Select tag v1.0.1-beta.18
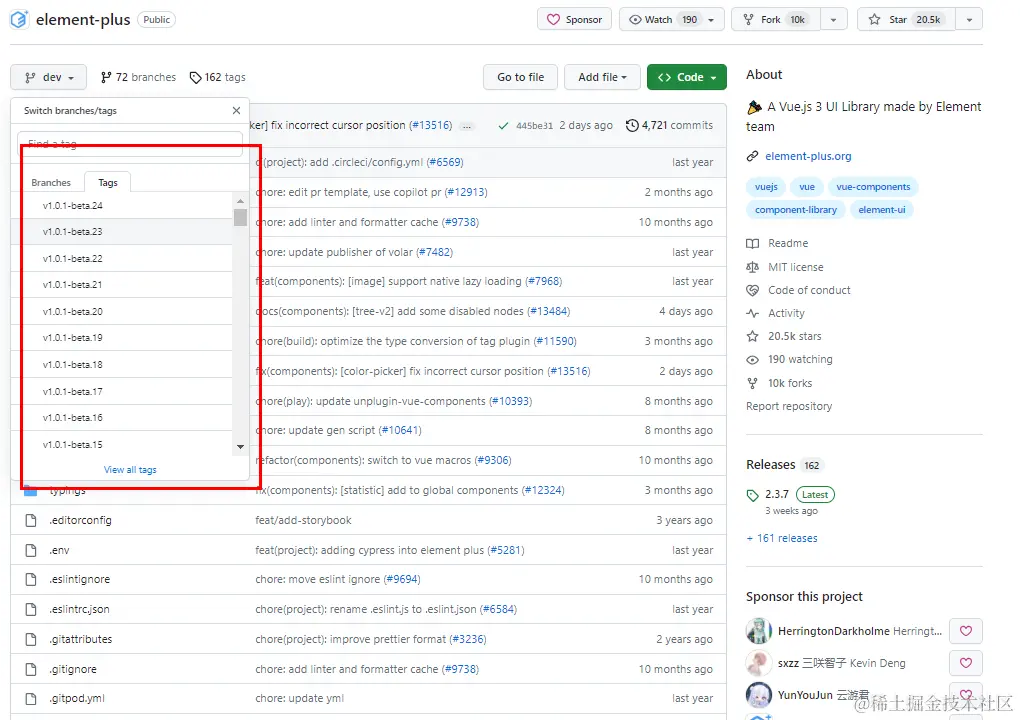 tap(122, 364)
